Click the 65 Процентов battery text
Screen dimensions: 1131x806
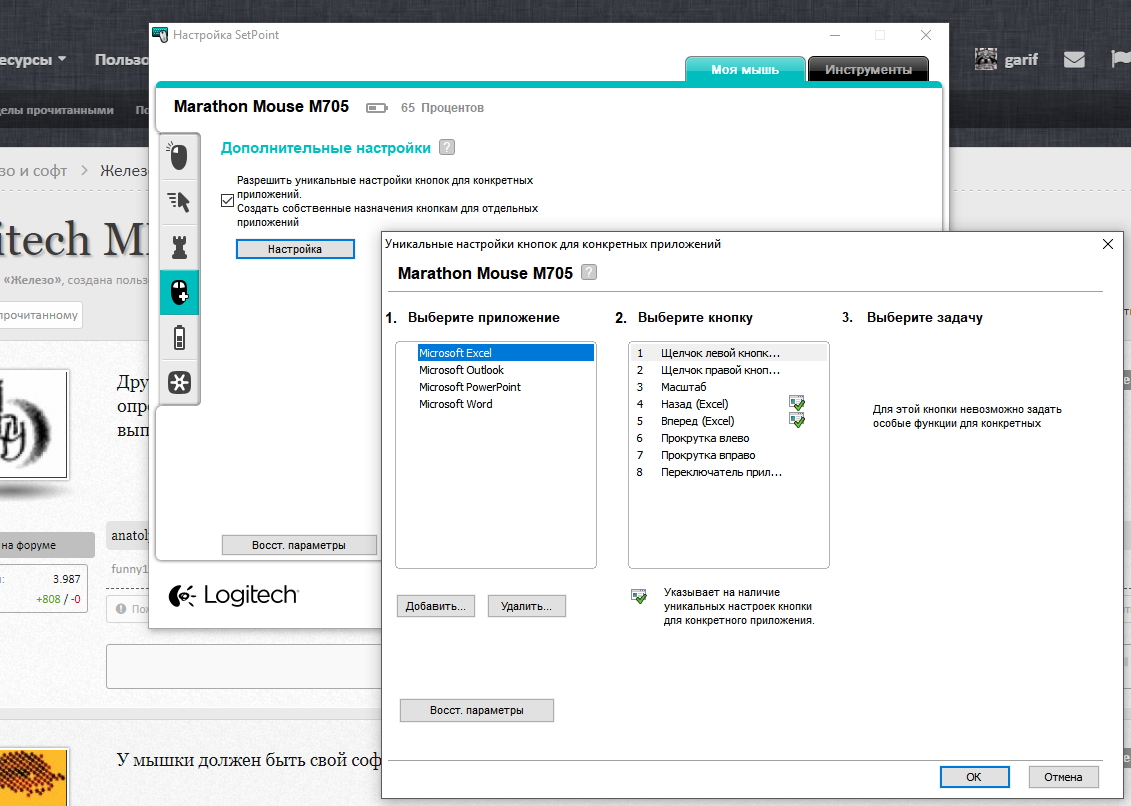(x=442, y=108)
